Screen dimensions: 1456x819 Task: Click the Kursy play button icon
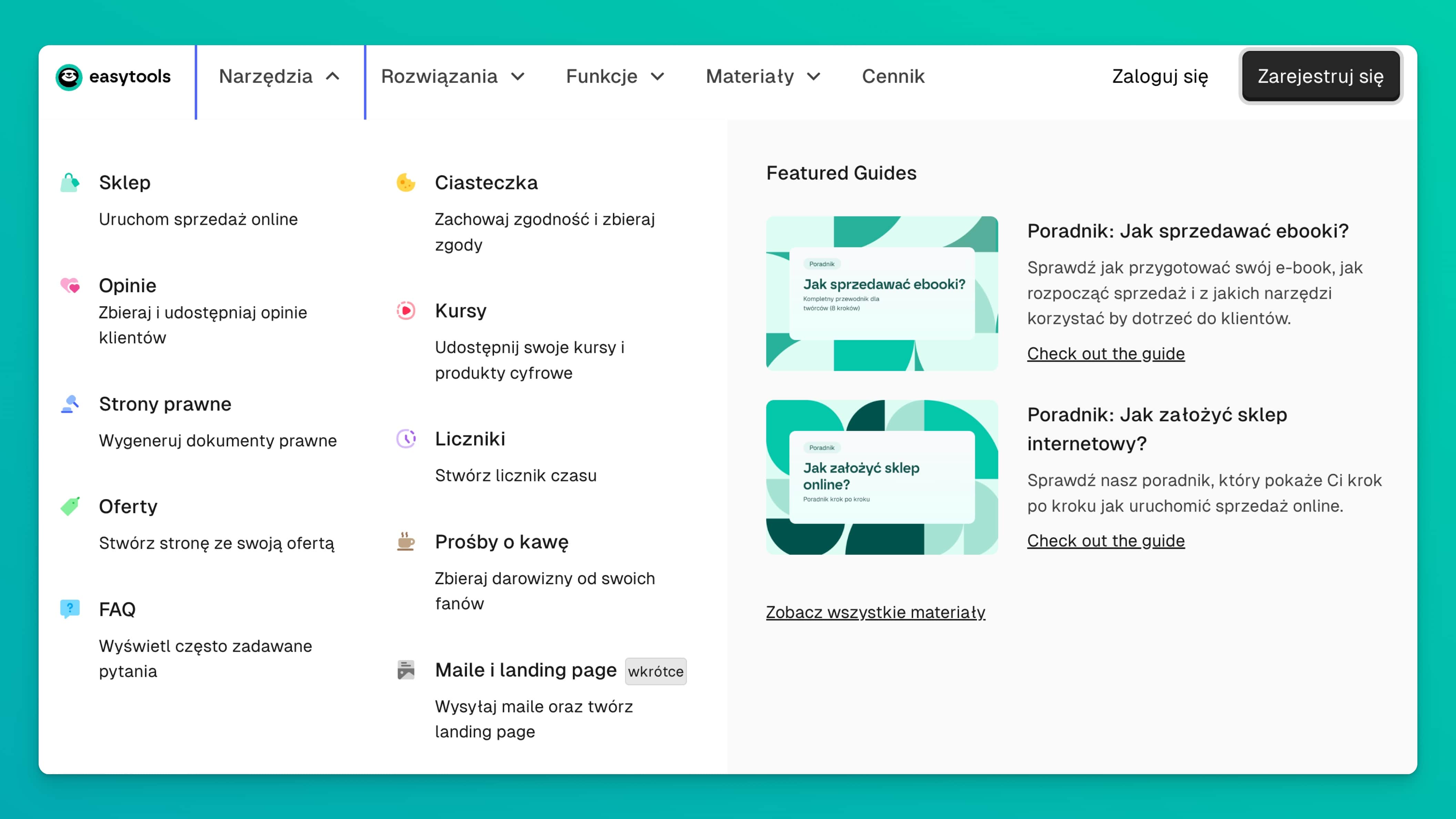[x=406, y=311]
